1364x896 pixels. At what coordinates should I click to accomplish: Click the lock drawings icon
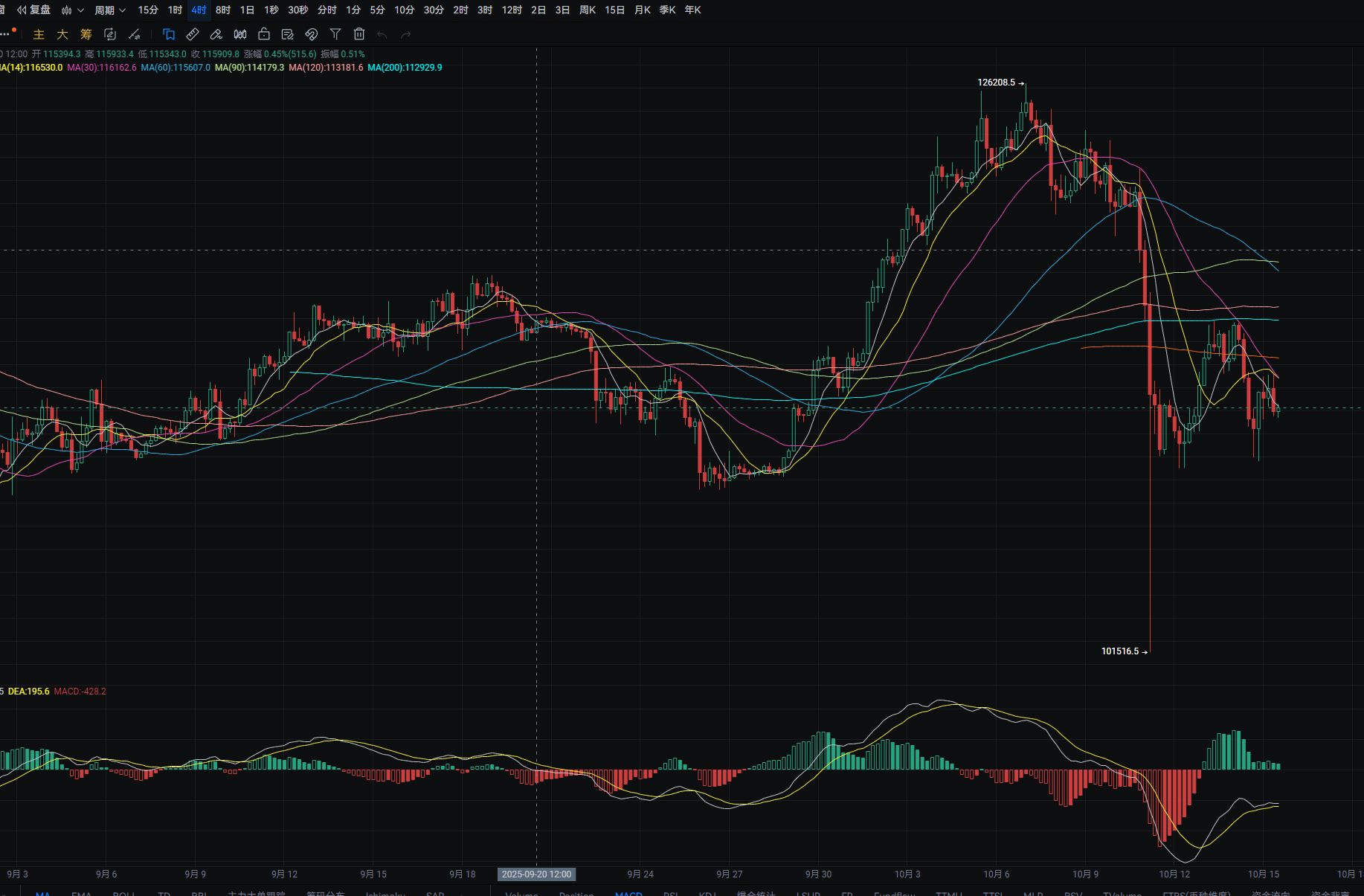tap(264, 34)
